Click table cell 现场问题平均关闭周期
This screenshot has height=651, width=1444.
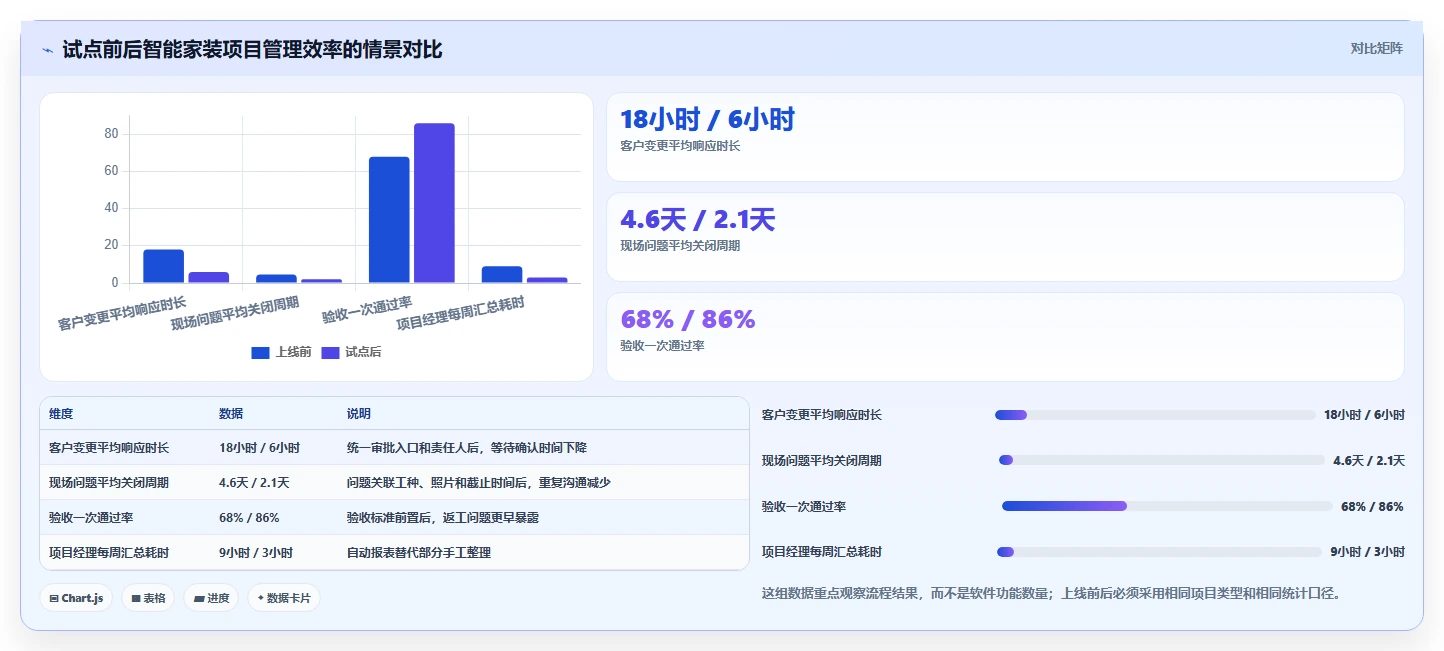click(x=109, y=483)
